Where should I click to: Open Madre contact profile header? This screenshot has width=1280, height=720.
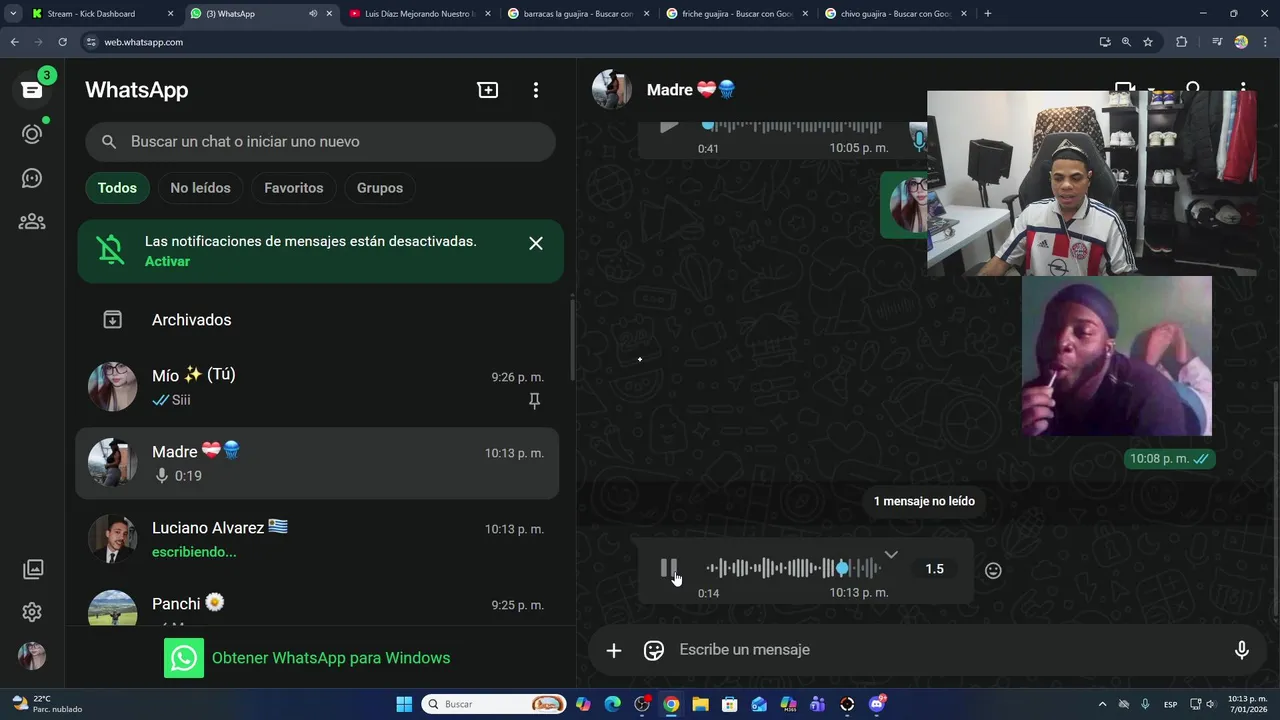pyautogui.click(x=690, y=90)
